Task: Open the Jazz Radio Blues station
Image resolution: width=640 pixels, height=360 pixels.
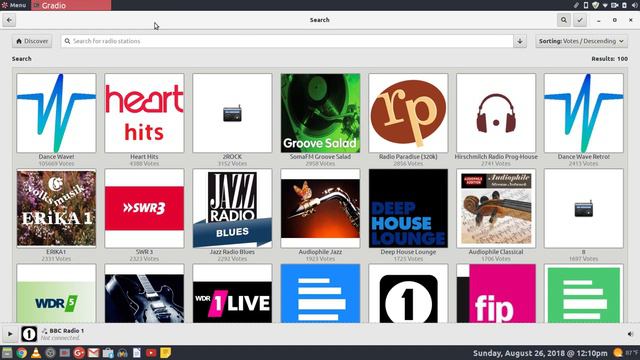Action: [232, 208]
